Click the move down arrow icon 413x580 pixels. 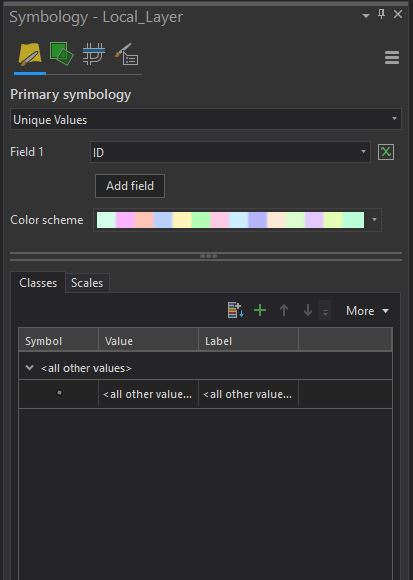click(308, 310)
